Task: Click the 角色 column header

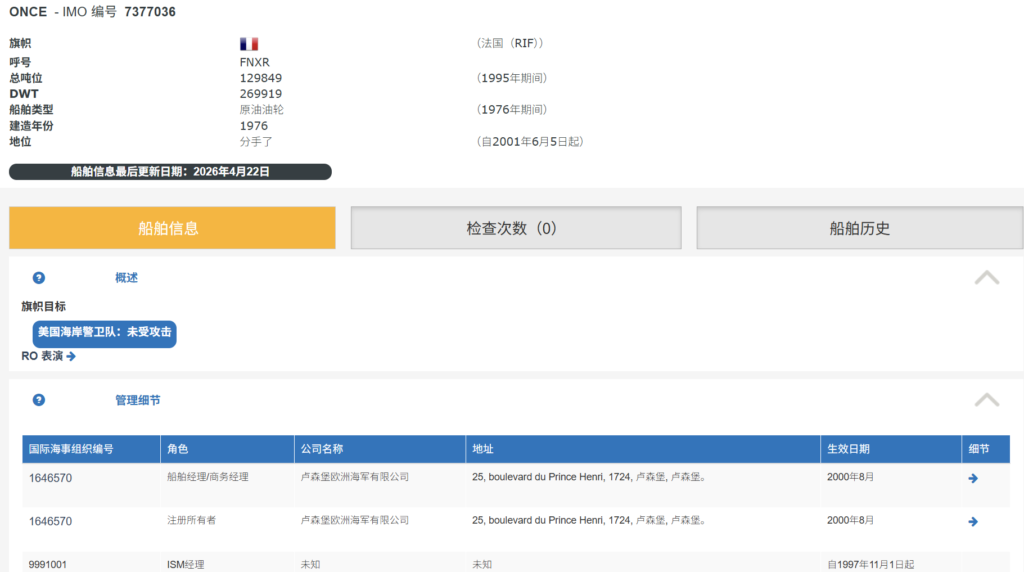Action: 177,449
